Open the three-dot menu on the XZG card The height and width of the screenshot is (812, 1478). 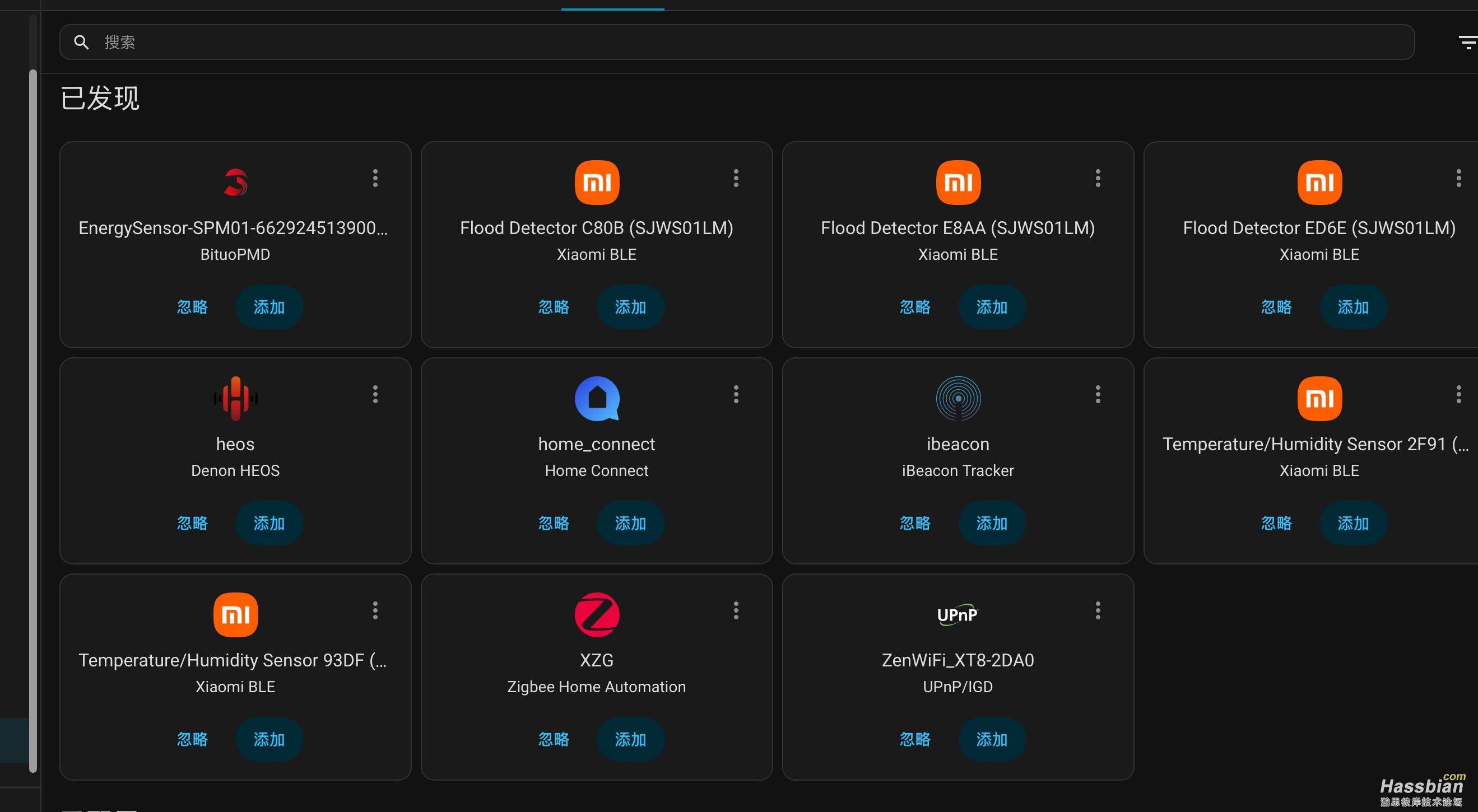tap(736, 611)
